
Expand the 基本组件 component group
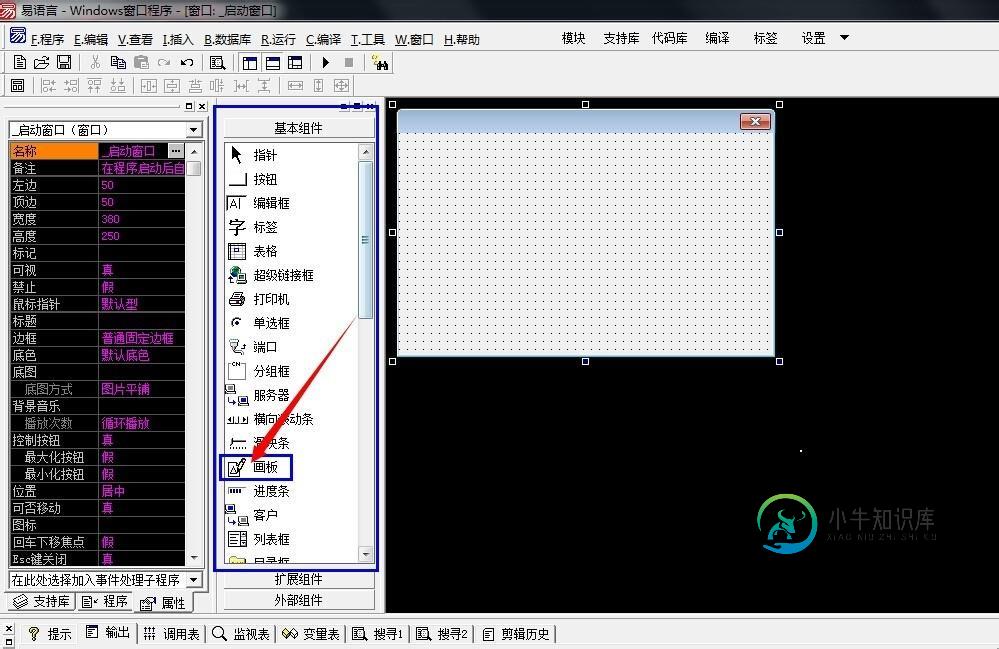click(298, 129)
